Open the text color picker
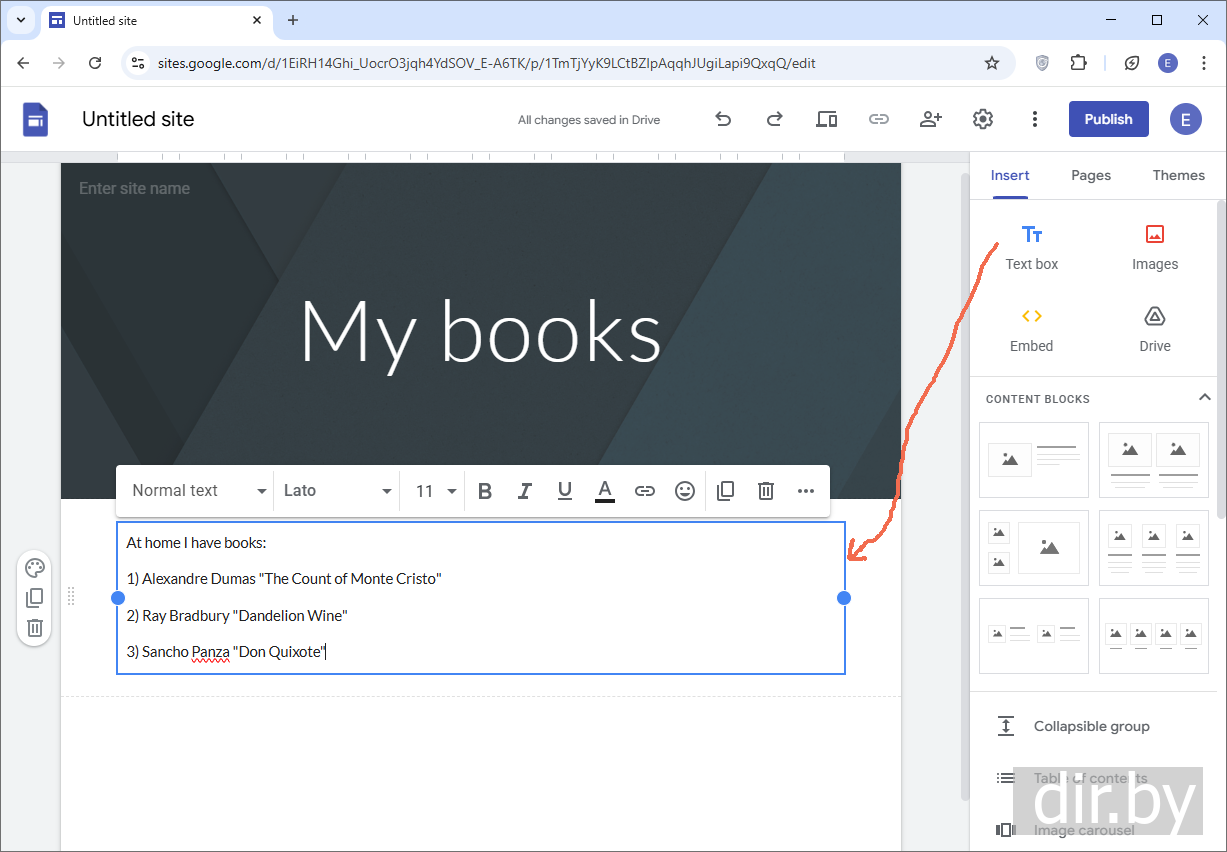Image resolution: width=1227 pixels, height=852 pixels. [x=605, y=491]
